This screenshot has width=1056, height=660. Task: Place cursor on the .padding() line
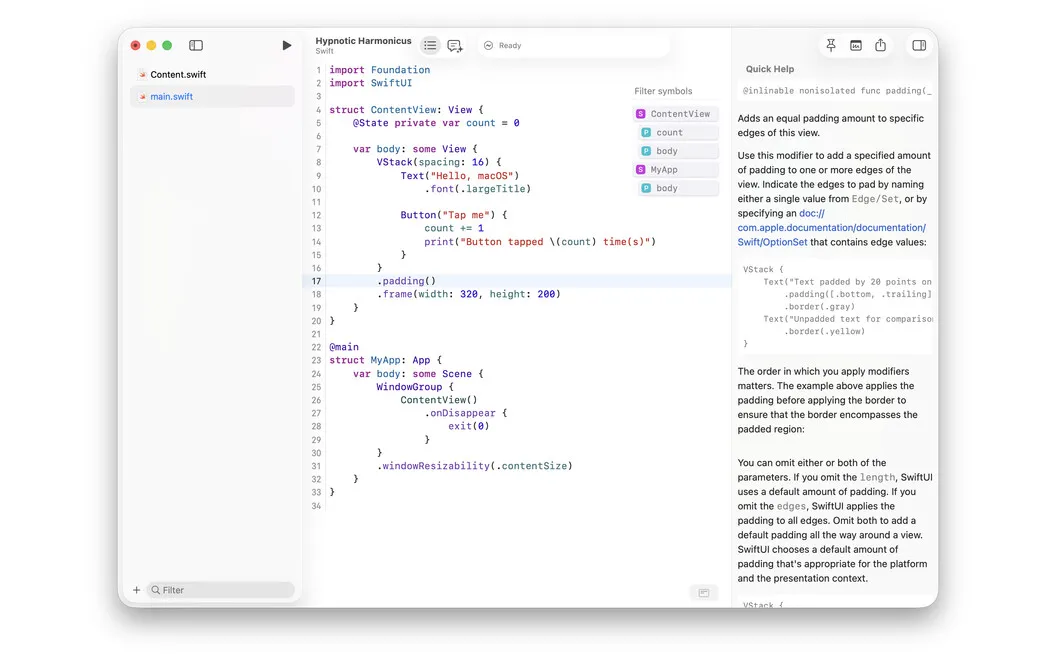click(x=406, y=281)
